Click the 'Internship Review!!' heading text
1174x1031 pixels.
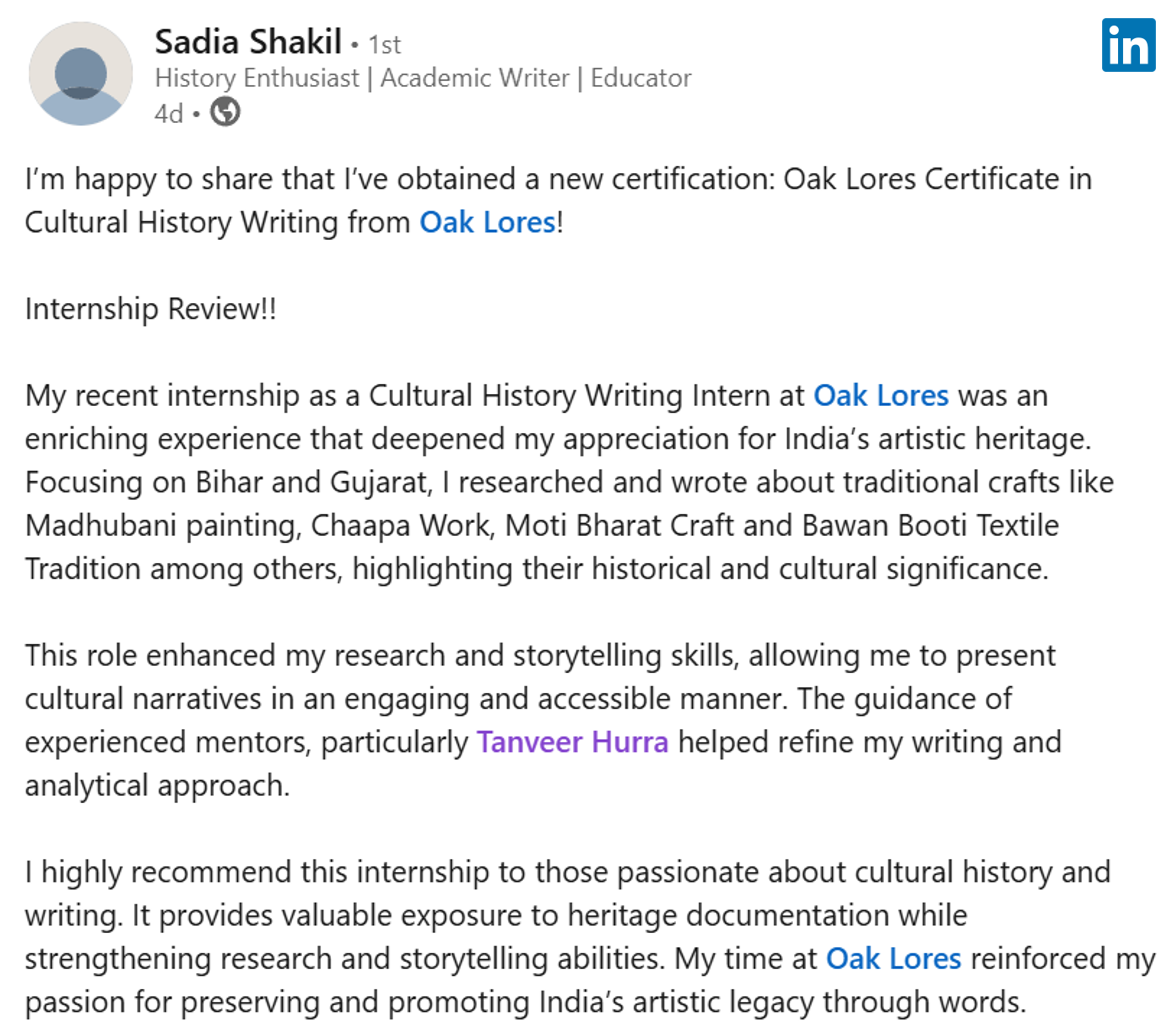pos(150,308)
